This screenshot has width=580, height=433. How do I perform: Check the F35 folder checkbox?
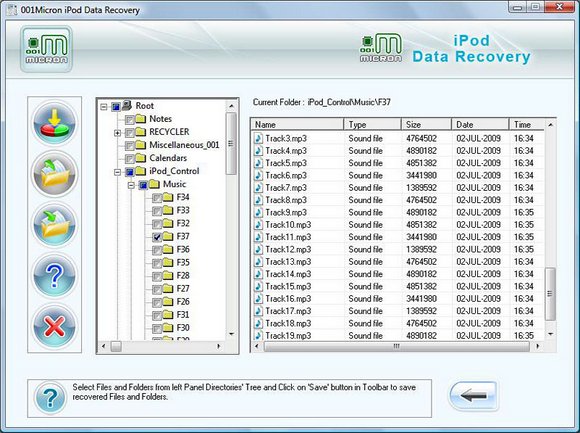coord(157,263)
